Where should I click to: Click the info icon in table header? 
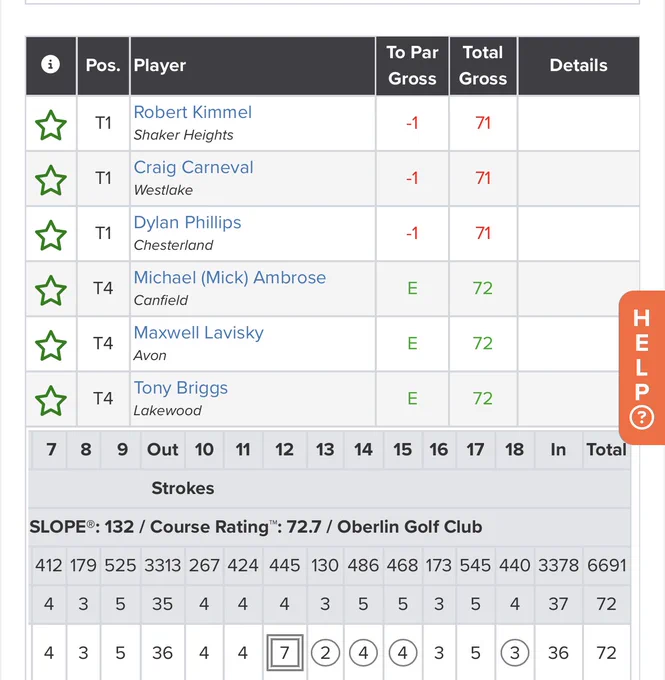coord(50,65)
